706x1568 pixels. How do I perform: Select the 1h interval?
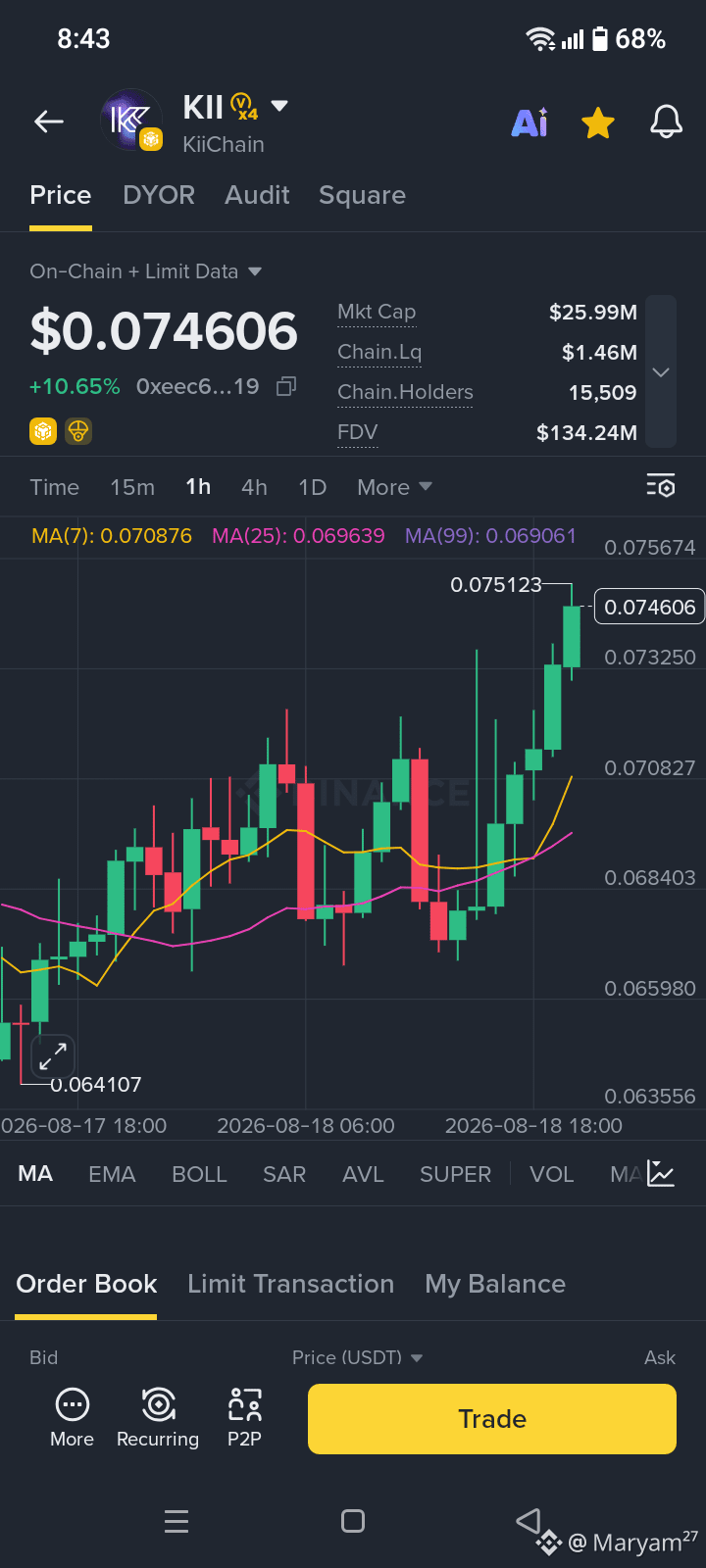click(x=198, y=487)
